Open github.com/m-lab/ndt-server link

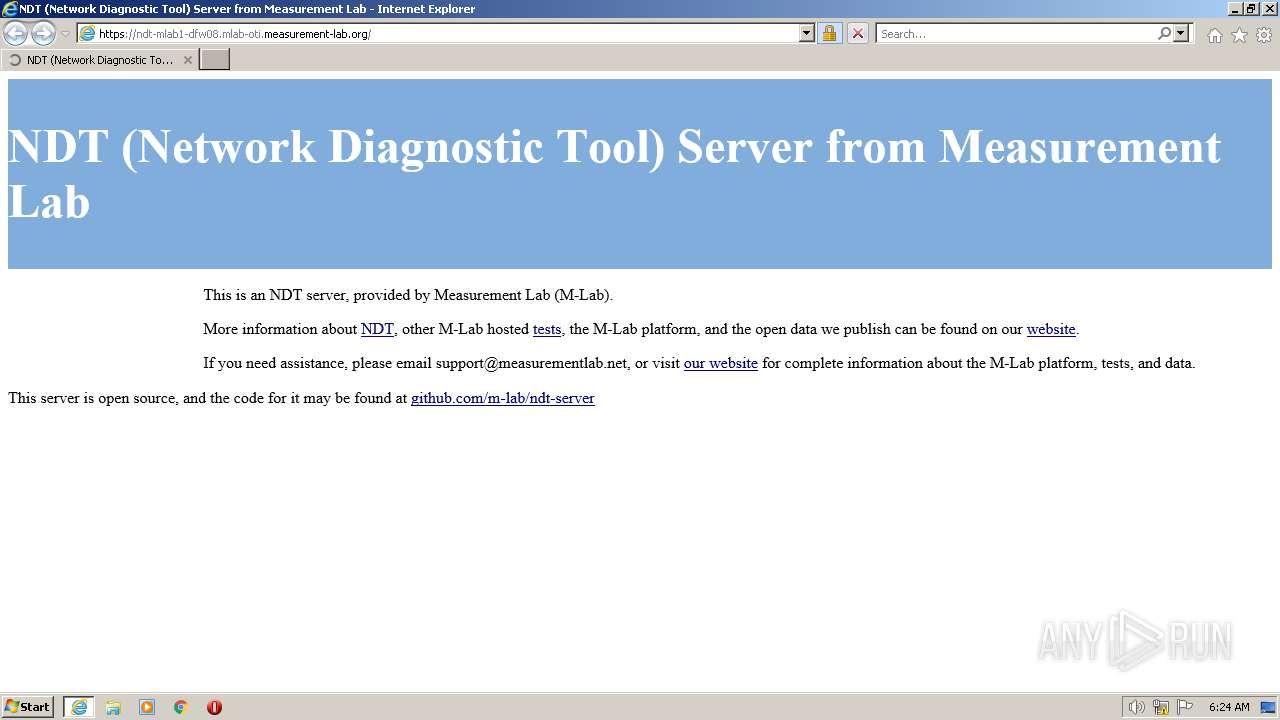pyautogui.click(x=503, y=398)
